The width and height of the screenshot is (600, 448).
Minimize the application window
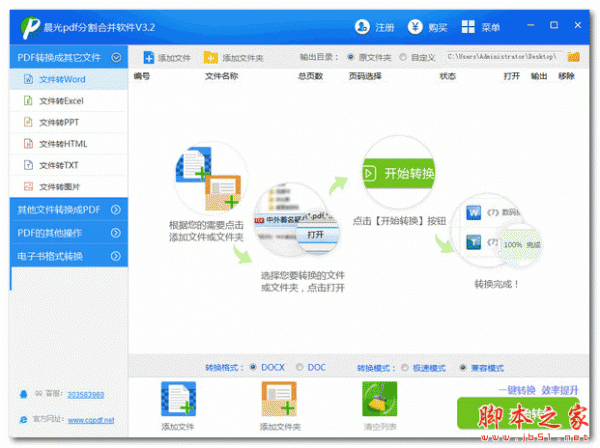pos(530,25)
